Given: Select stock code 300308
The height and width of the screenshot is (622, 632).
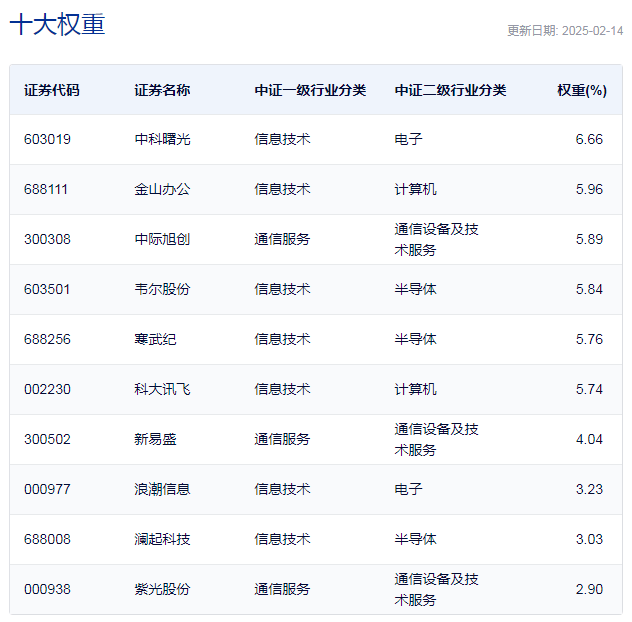Looking at the screenshot, I should tap(47, 239).
